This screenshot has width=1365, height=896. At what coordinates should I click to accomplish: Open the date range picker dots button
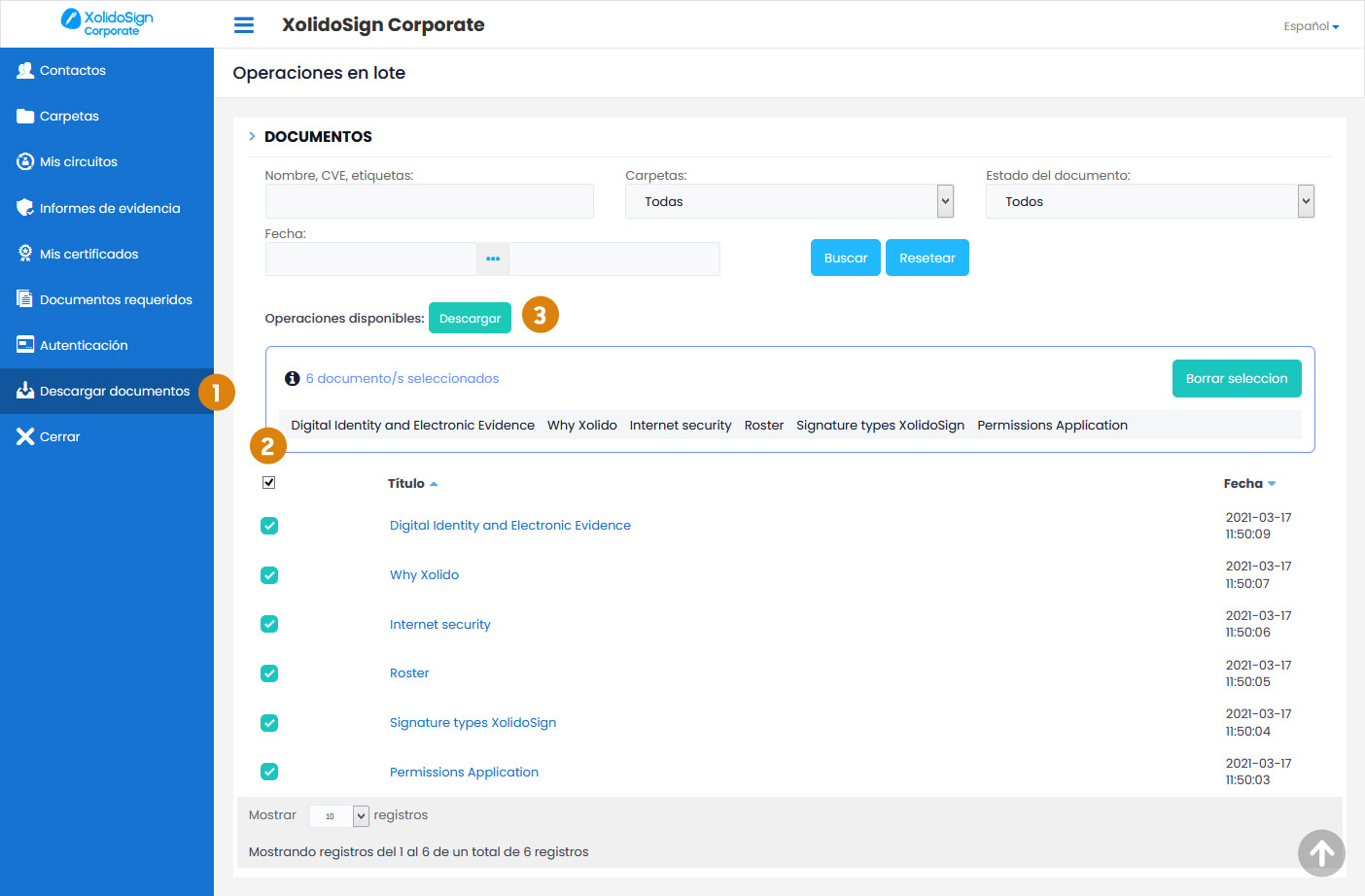[x=493, y=258]
